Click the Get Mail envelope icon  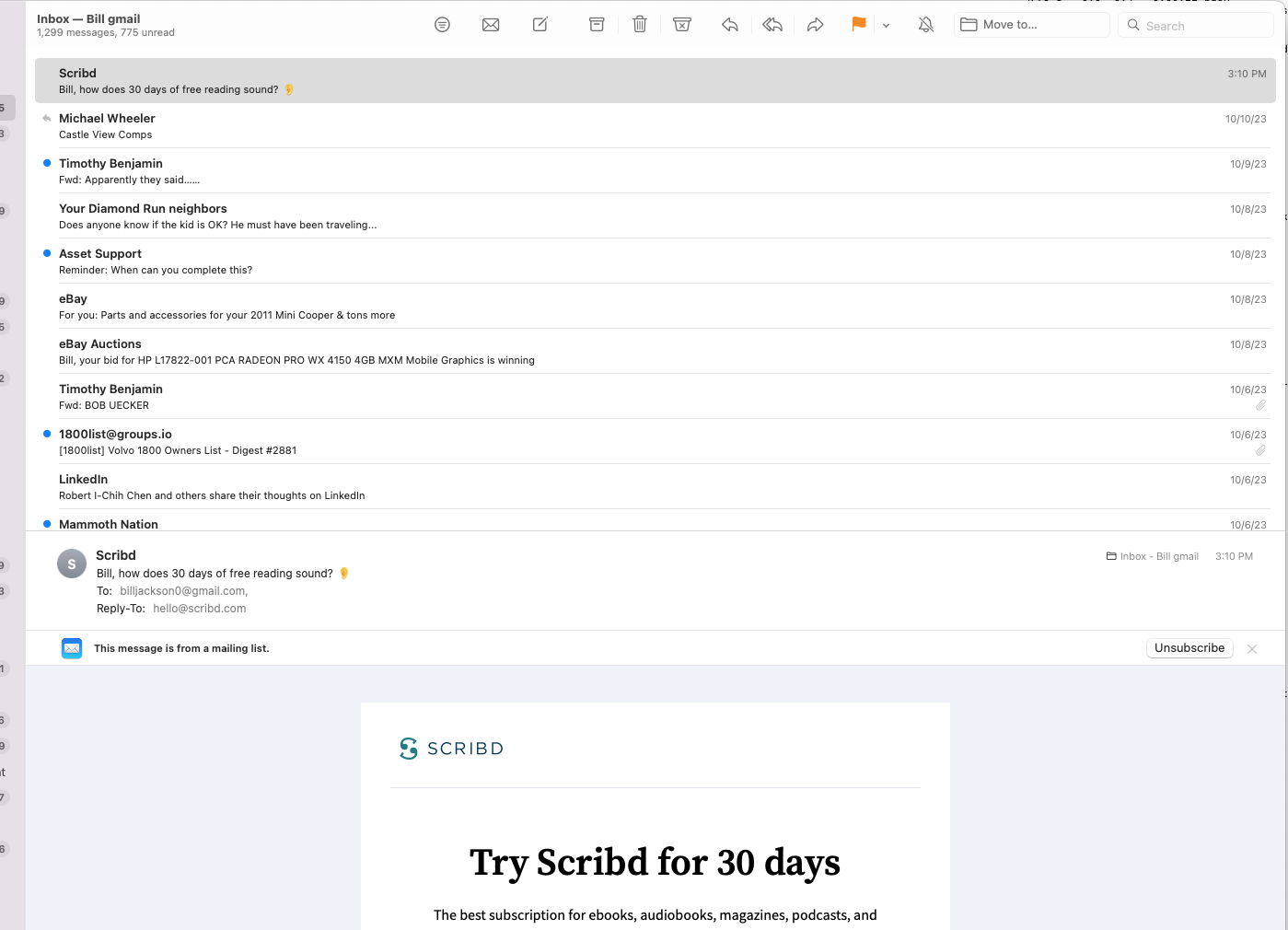491,25
